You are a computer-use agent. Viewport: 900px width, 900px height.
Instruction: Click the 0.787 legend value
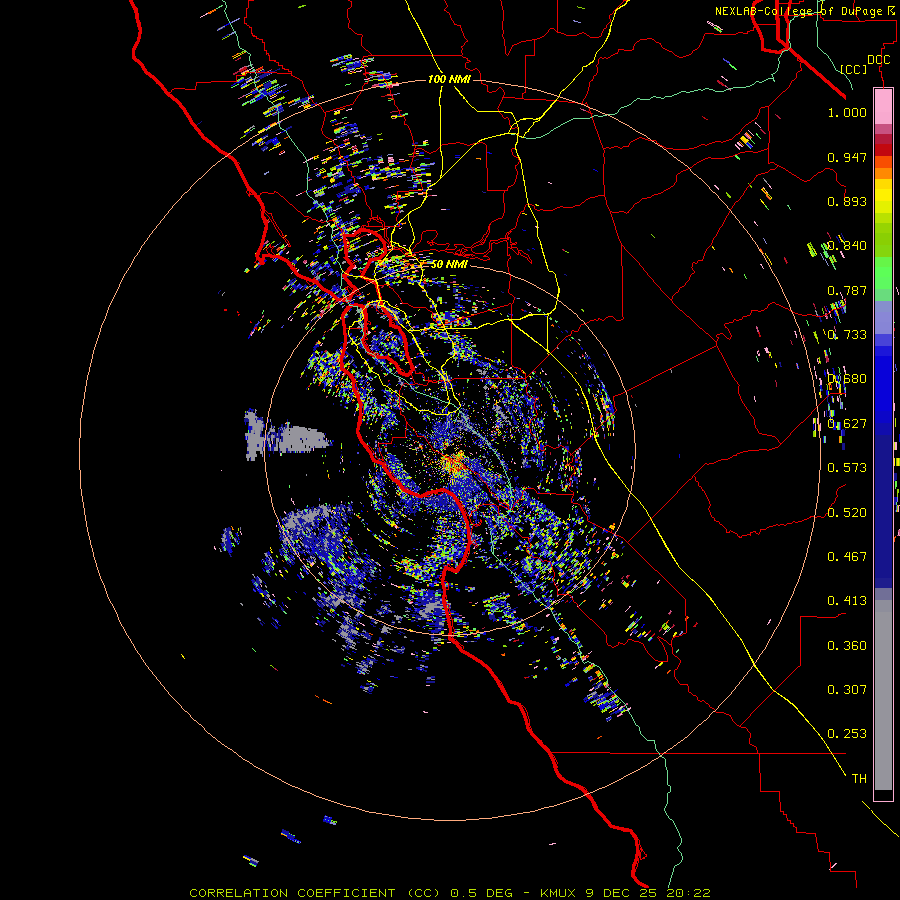(847, 290)
